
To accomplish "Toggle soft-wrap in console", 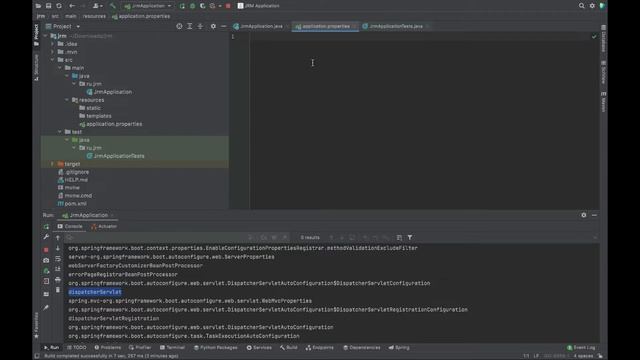I will (x=58, y=258).
